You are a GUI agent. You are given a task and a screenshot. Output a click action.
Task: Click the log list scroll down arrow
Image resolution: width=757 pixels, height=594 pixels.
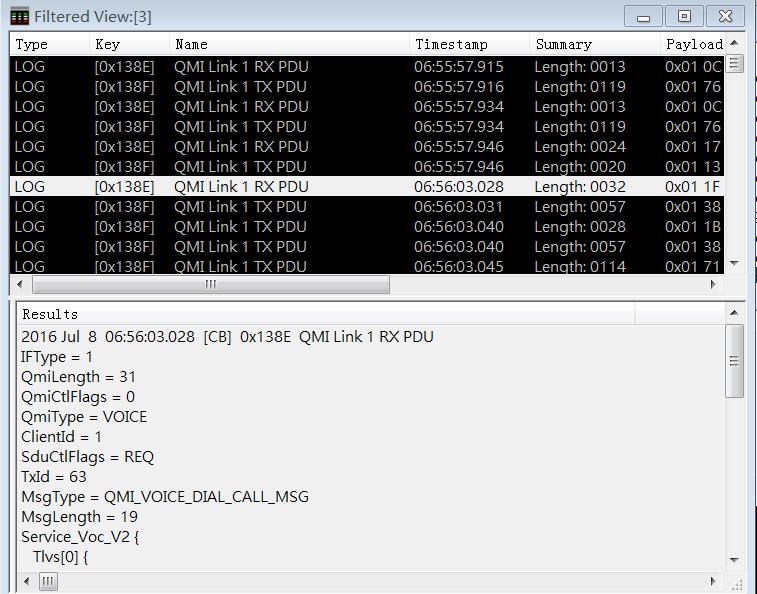734,264
